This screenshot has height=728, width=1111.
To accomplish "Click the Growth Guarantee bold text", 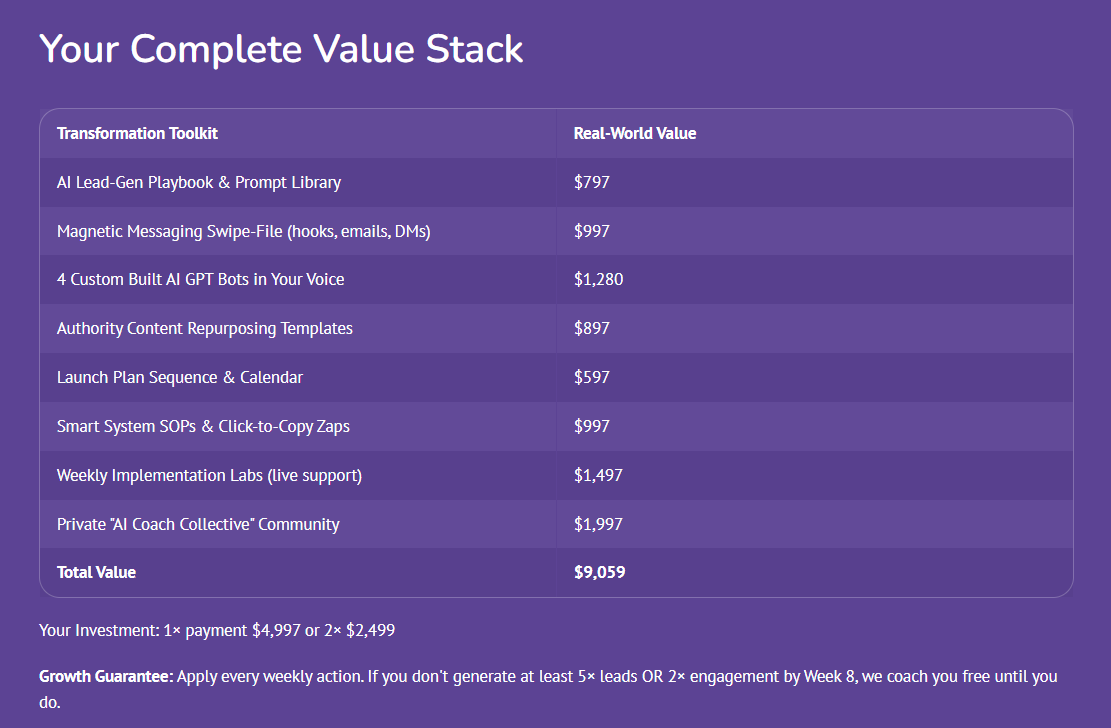I will click(x=106, y=677).
